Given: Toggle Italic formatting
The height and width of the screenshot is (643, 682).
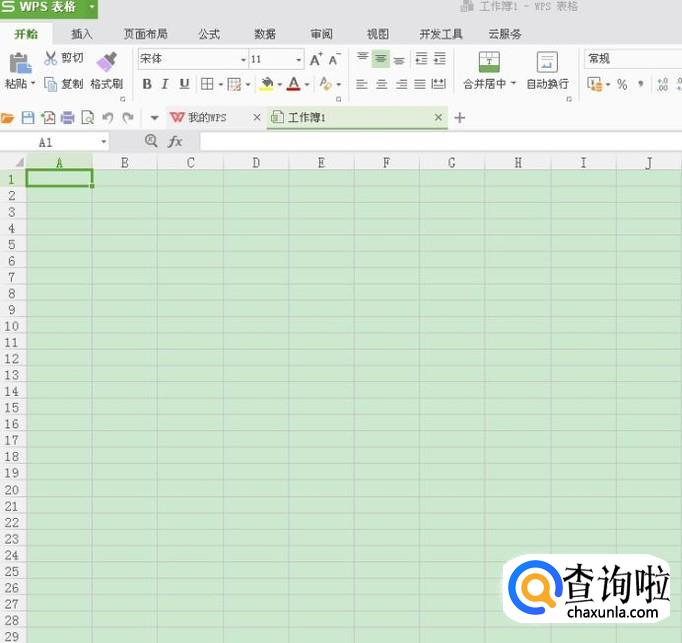Looking at the screenshot, I should pos(165,84).
